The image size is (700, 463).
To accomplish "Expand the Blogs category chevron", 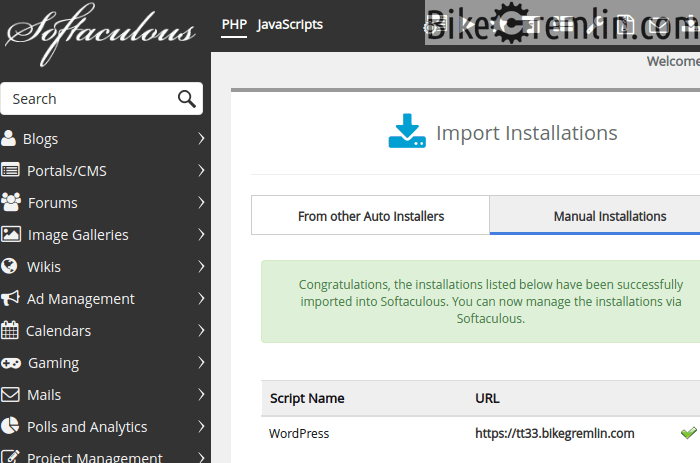I will [201, 138].
